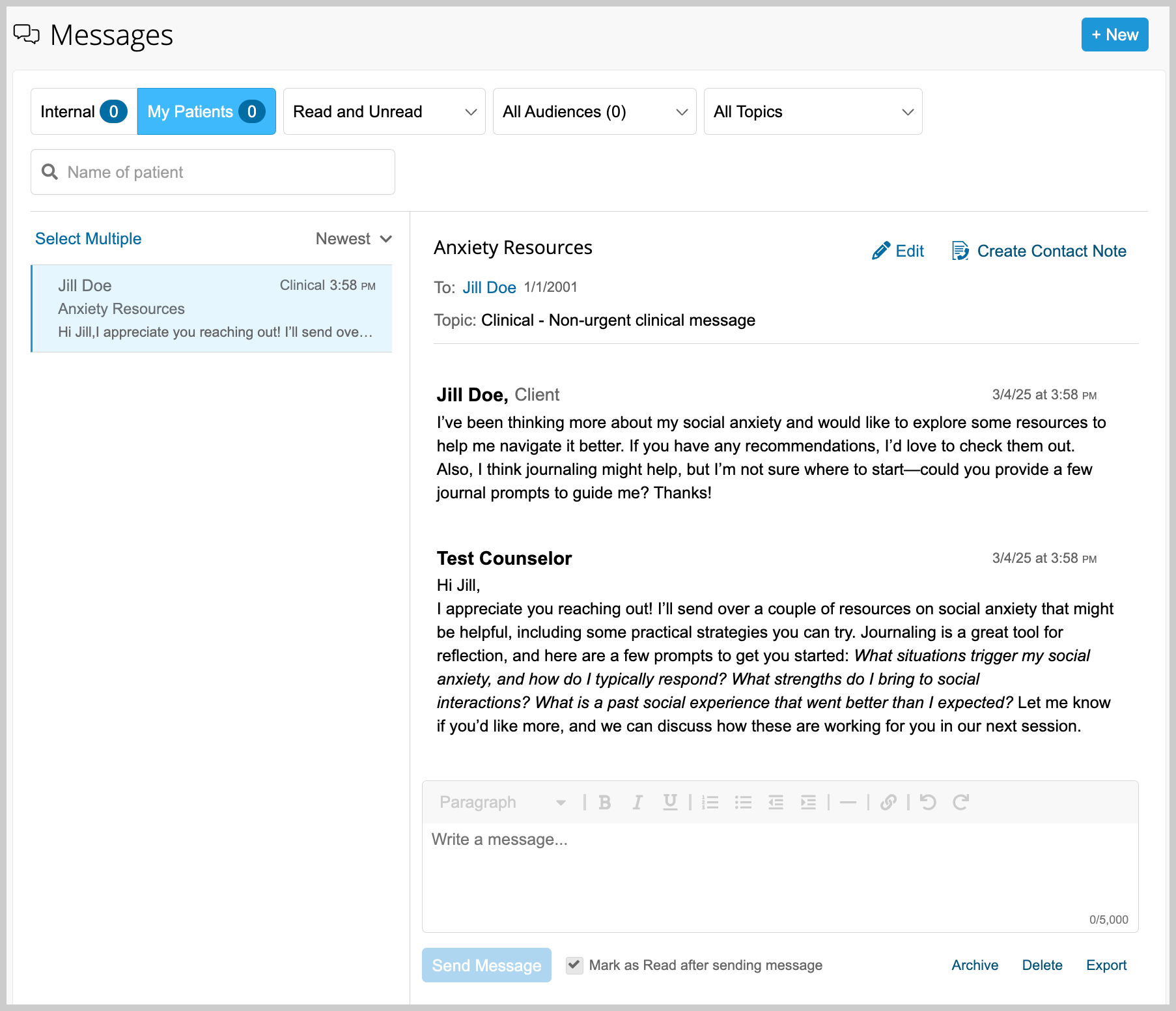
Task: Archive this message thread
Action: 975,965
